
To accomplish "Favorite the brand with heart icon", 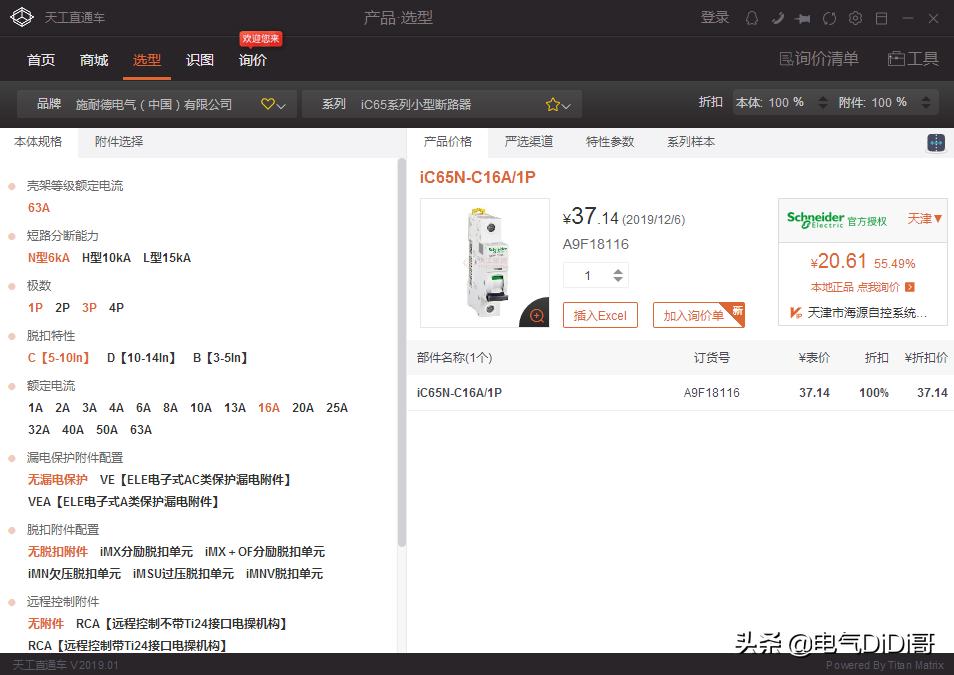I will [267, 104].
